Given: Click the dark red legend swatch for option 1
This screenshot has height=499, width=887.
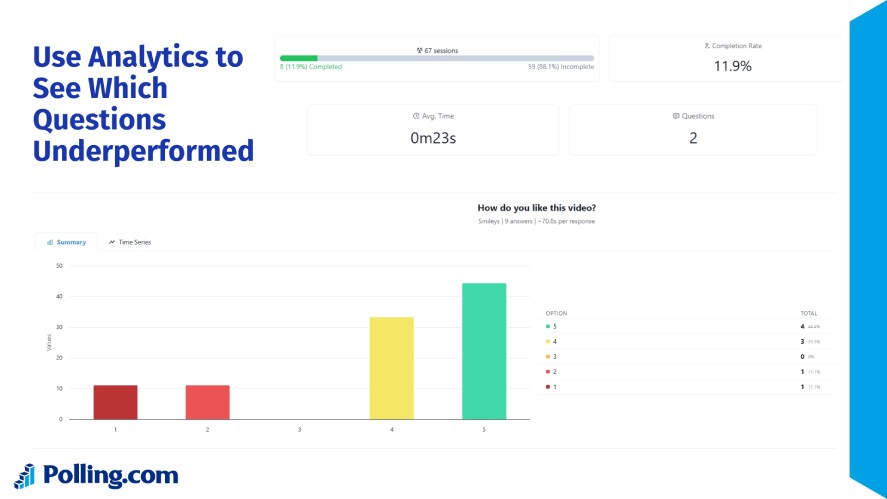Looking at the screenshot, I should [x=548, y=387].
